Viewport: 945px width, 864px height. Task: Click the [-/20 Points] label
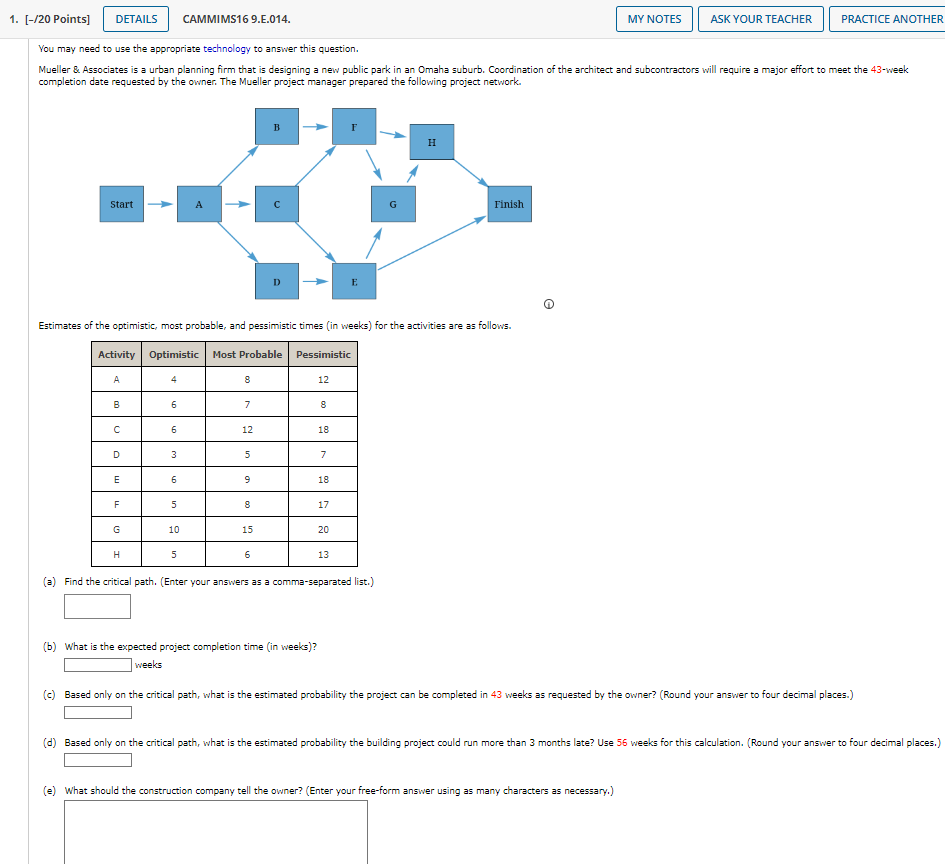tap(57, 19)
